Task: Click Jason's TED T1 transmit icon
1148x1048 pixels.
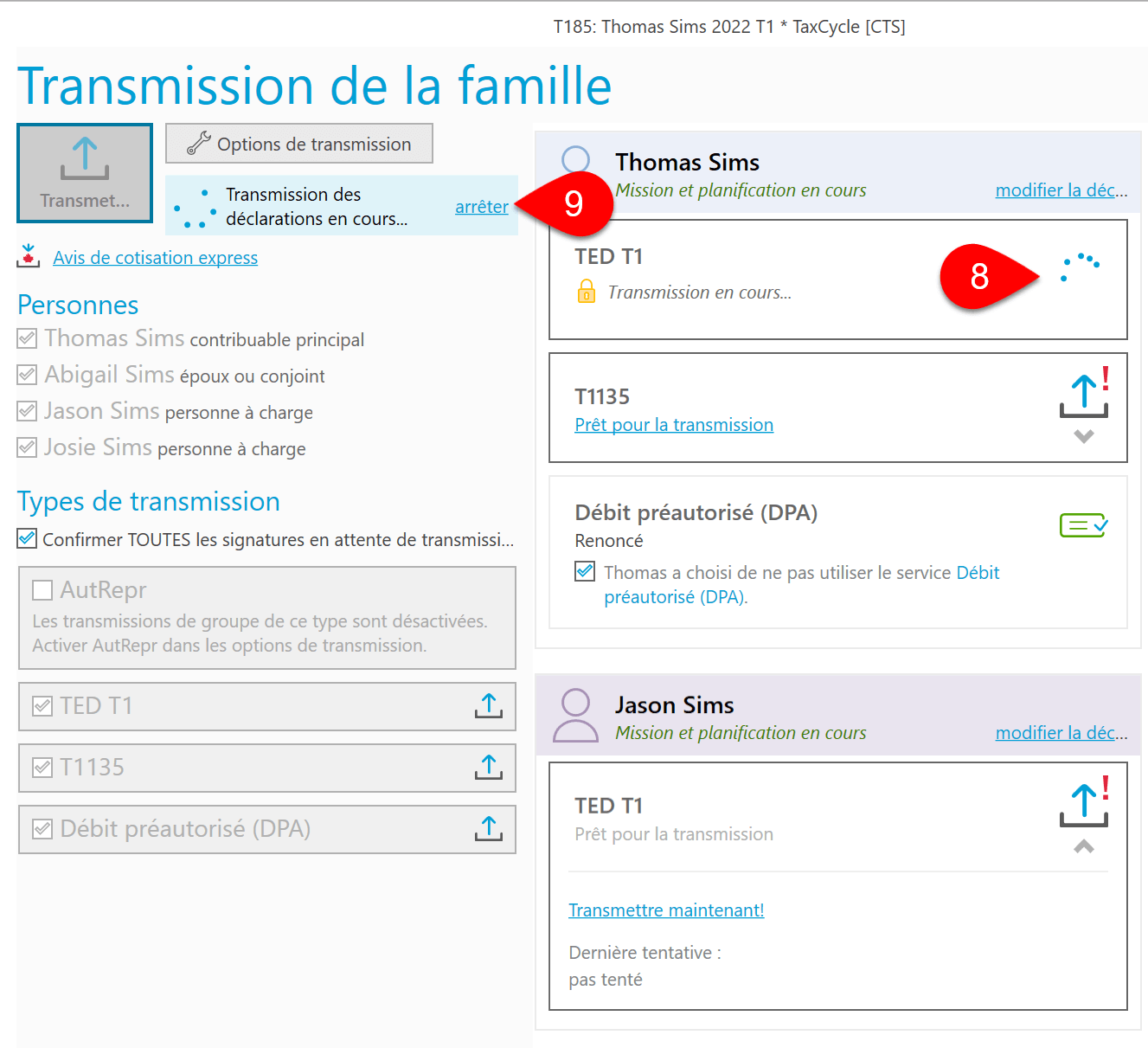Action: [x=1085, y=802]
